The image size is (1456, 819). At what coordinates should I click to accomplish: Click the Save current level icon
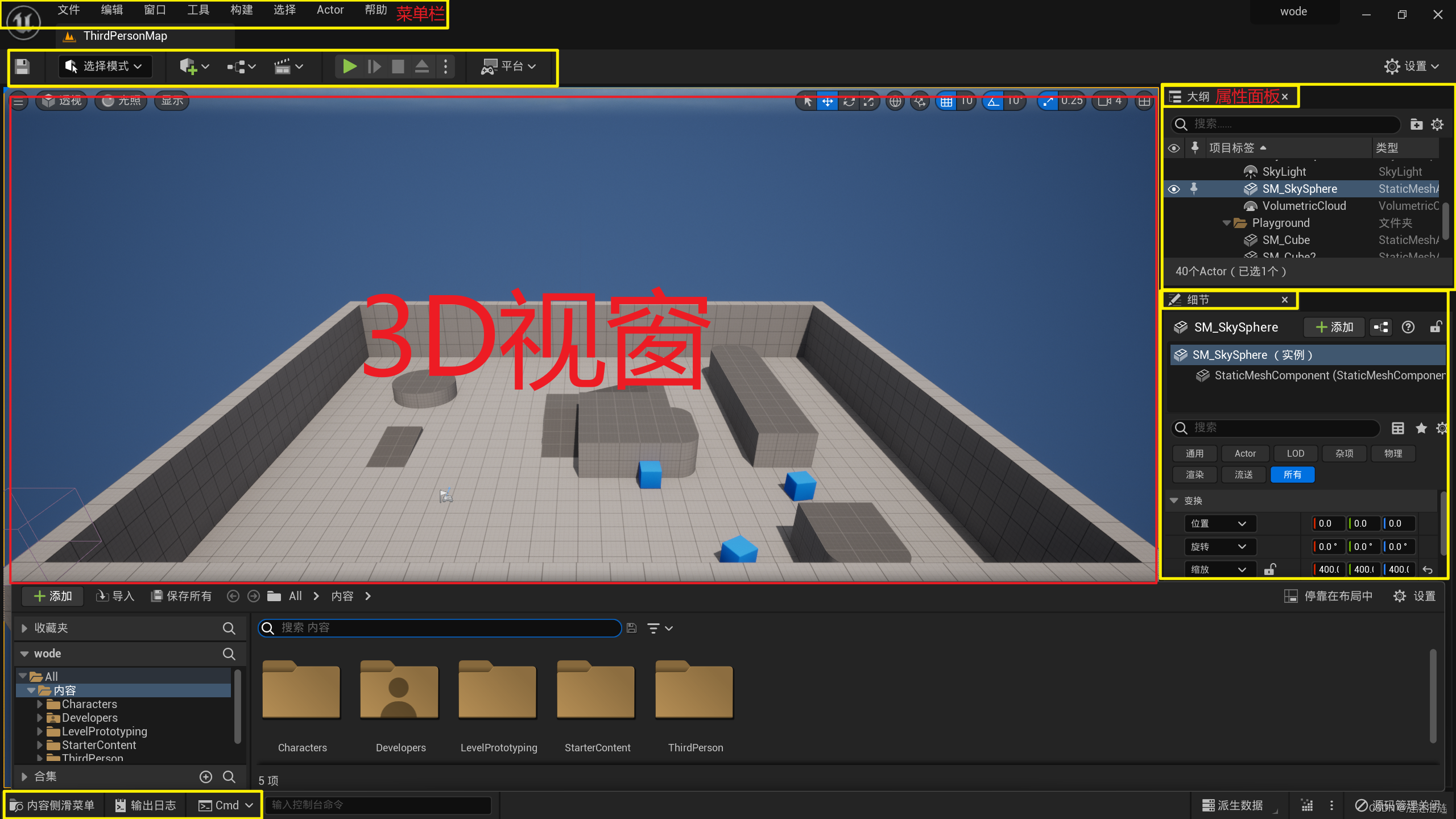[x=22, y=67]
